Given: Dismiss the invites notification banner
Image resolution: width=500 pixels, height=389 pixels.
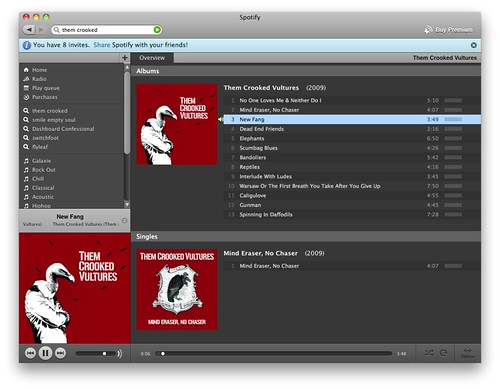Looking at the screenshot, I should [x=473, y=45].
